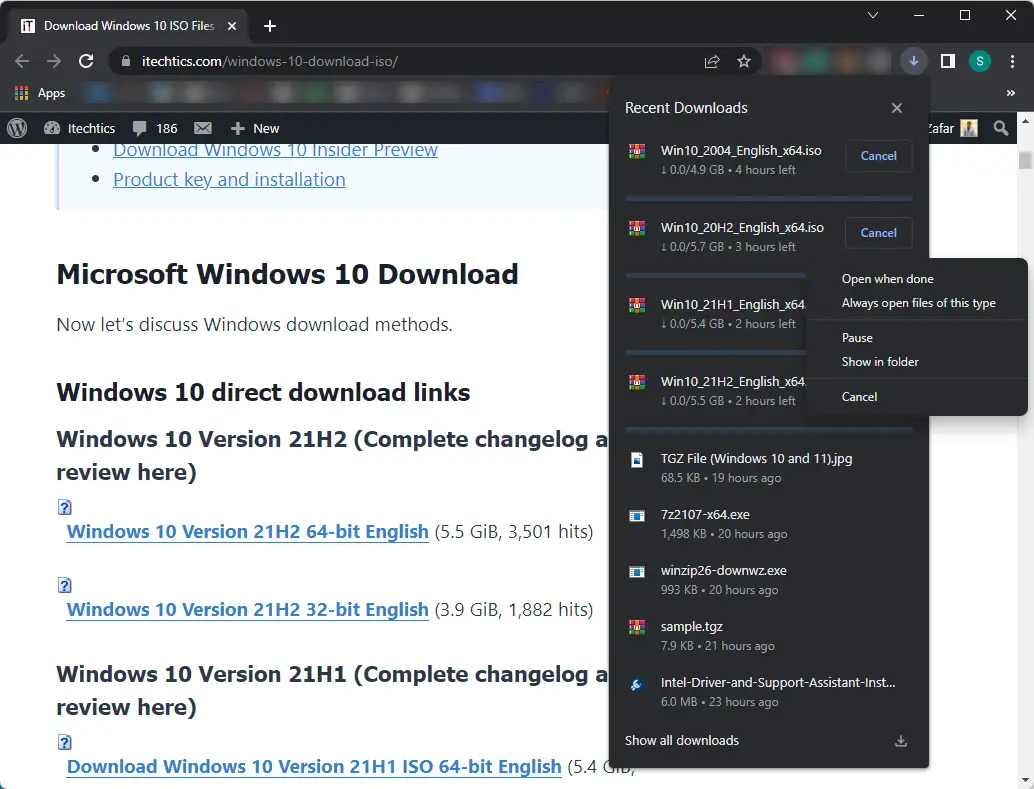Image resolution: width=1034 pixels, height=789 pixels.
Task: Click the help icon above 21H2 32-bit link
Action: coord(65,585)
